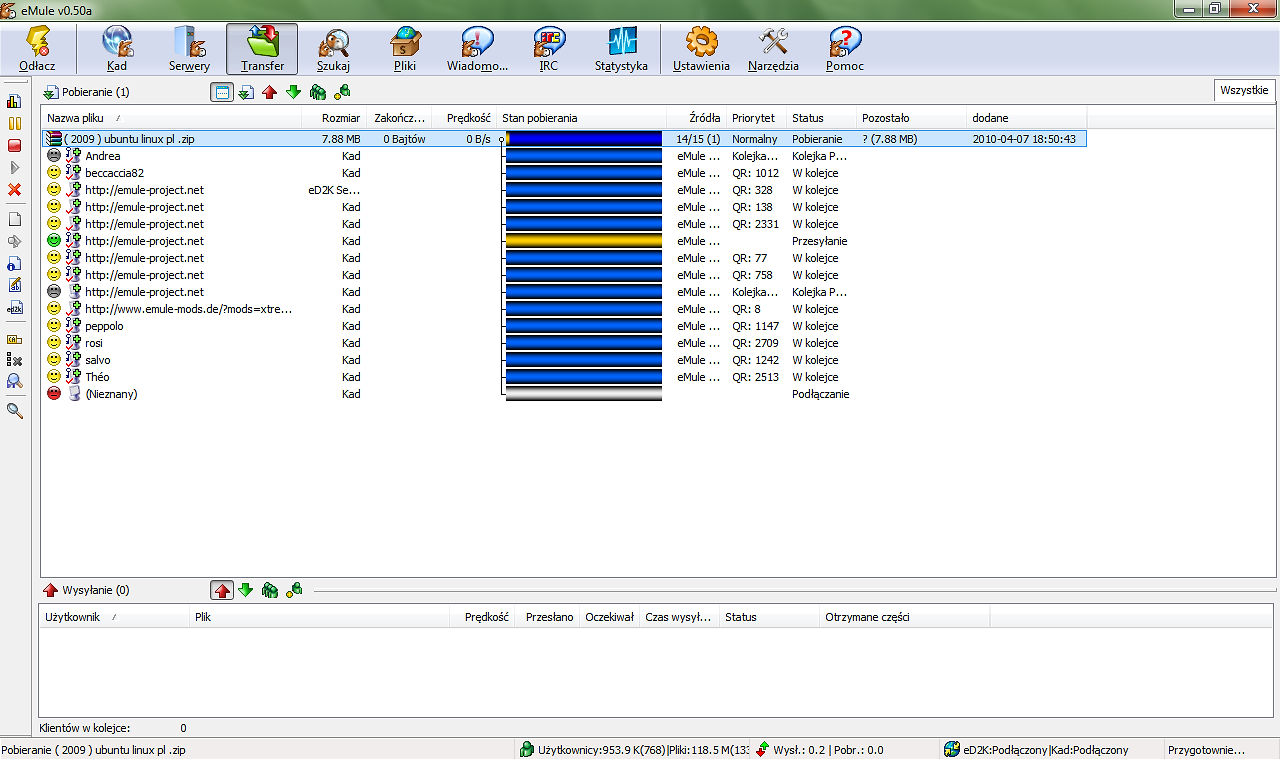Screen dimensions: 1280x760
Task: Toggle known clients view in Pobieranie toolbar
Action: click(342, 92)
